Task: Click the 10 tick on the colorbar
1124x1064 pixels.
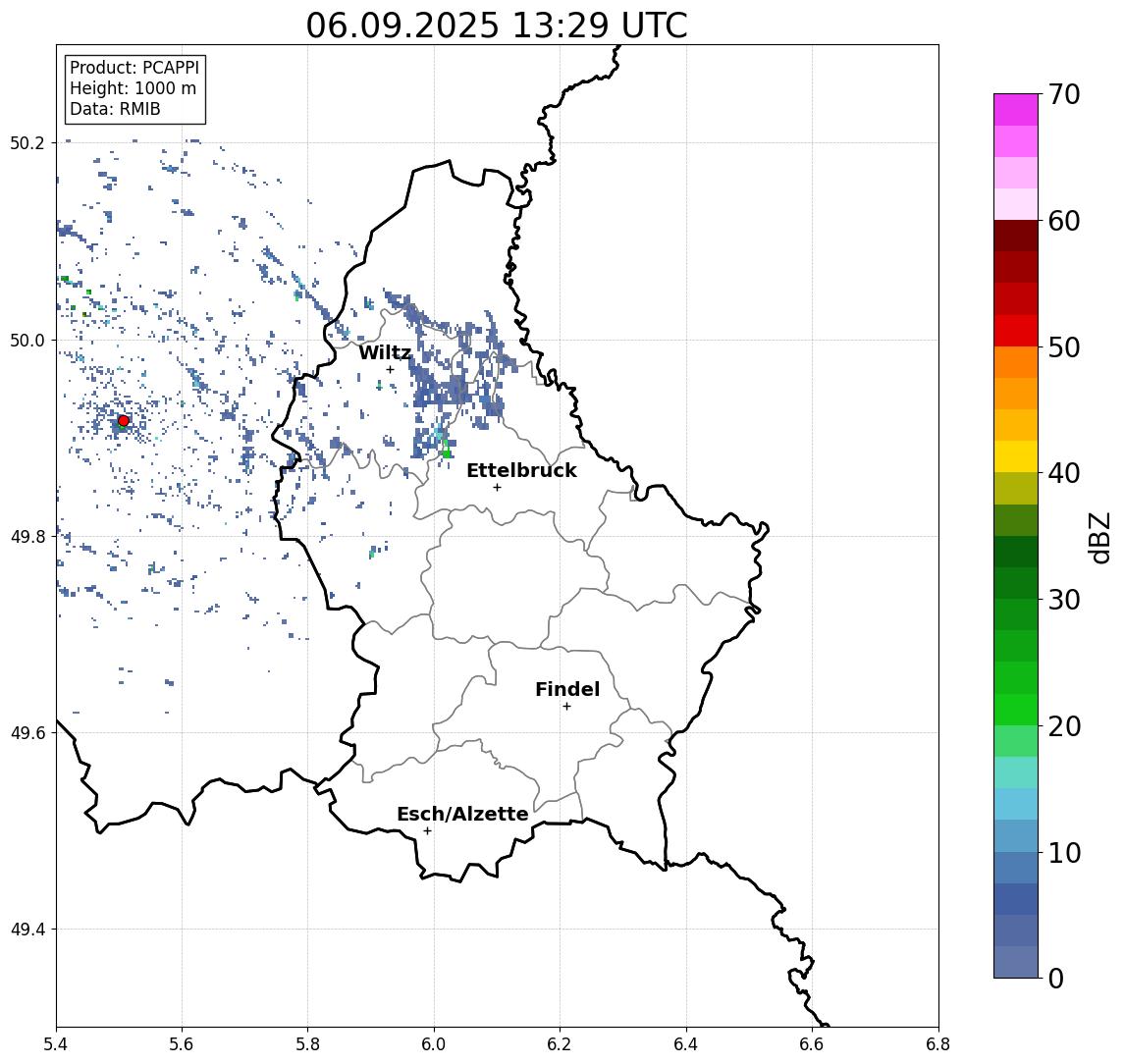Action: [1064, 853]
